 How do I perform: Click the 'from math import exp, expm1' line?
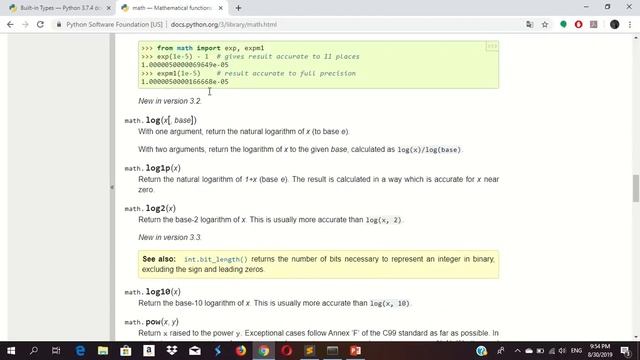(x=203, y=48)
